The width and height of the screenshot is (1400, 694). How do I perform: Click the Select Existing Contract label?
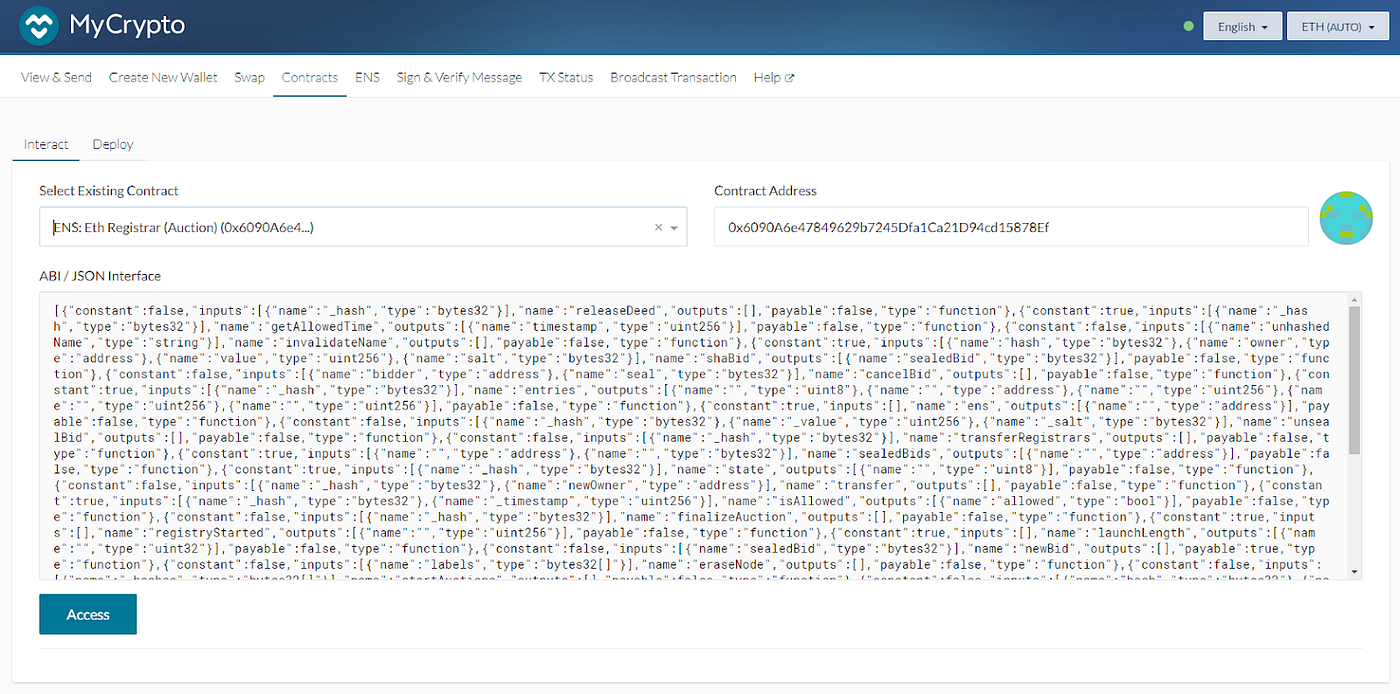109,190
